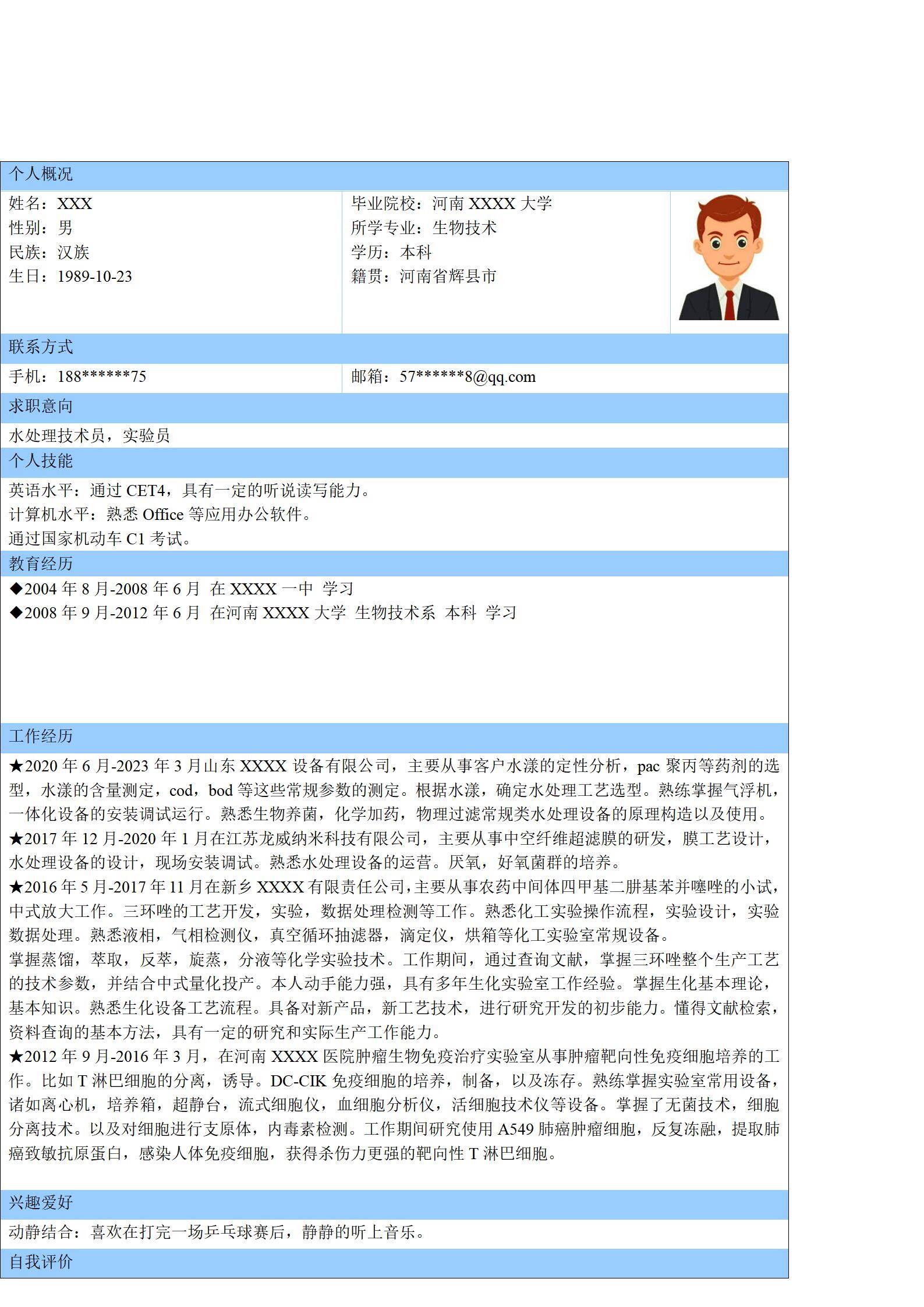Click the cartoon avatar profile photo
Screen dimensions: 924x1307
tap(728, 257)
